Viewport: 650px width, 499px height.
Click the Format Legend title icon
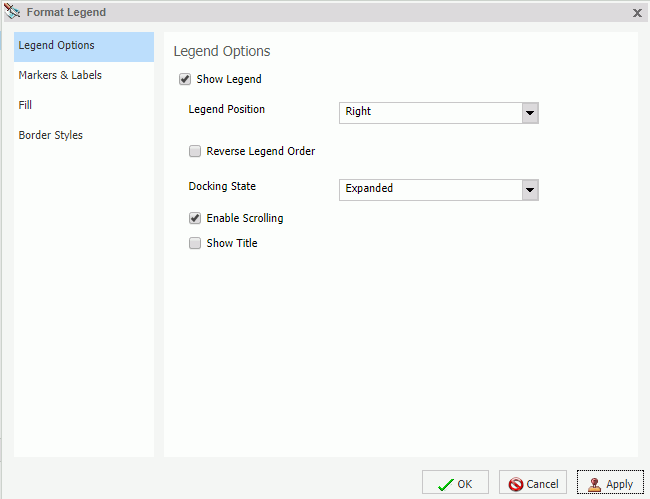pos(12,12)
